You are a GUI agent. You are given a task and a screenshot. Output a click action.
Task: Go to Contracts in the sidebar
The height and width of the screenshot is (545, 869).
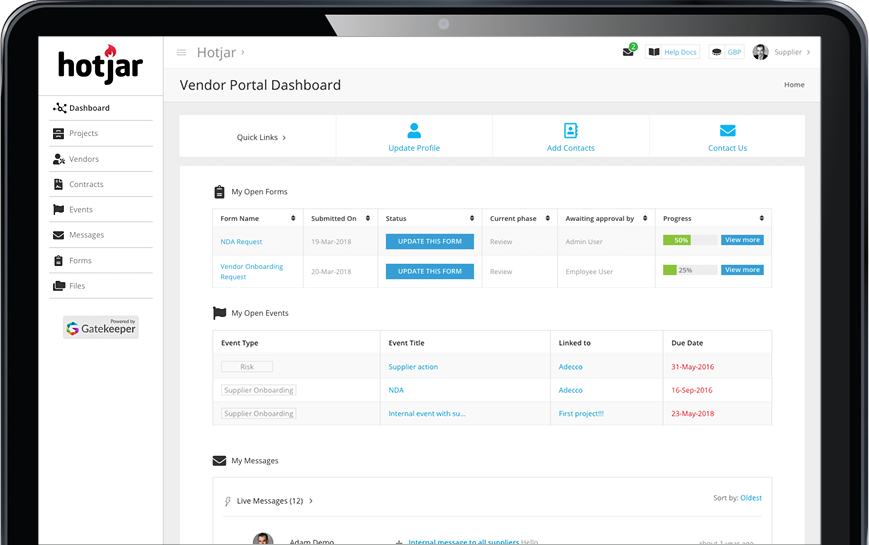click(x=86, y=184)
